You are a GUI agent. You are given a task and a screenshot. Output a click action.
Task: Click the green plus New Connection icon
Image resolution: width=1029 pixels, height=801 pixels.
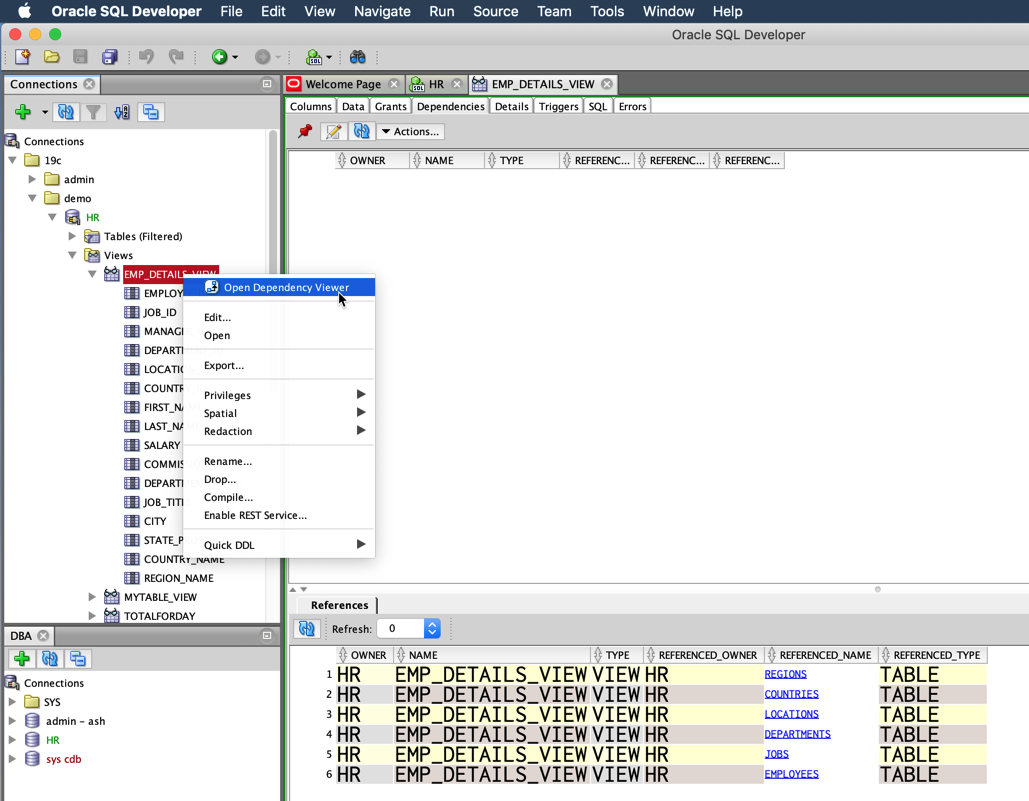pyautogui.click(x=23, y=112)
